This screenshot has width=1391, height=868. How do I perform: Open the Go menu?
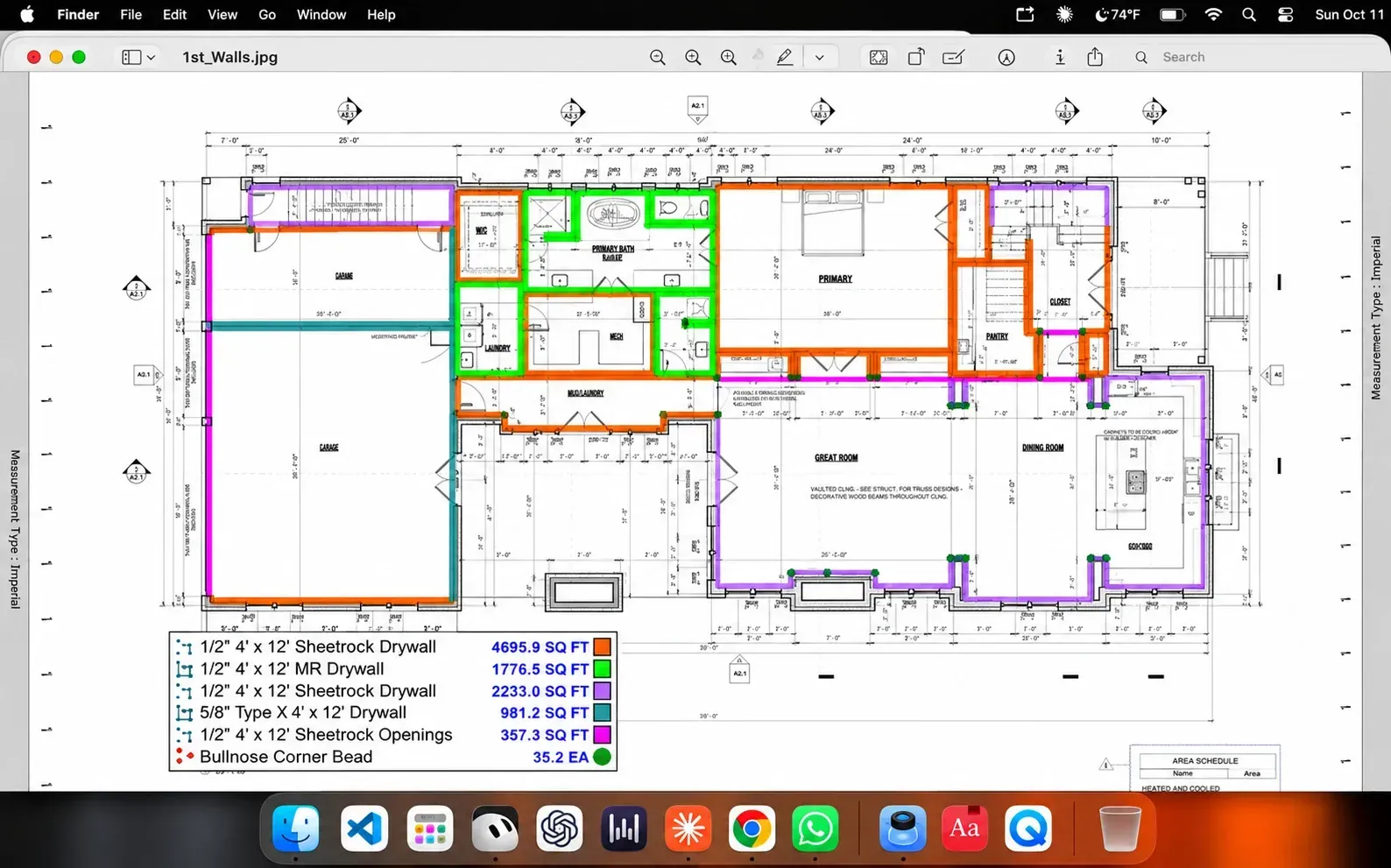(267, 15)
